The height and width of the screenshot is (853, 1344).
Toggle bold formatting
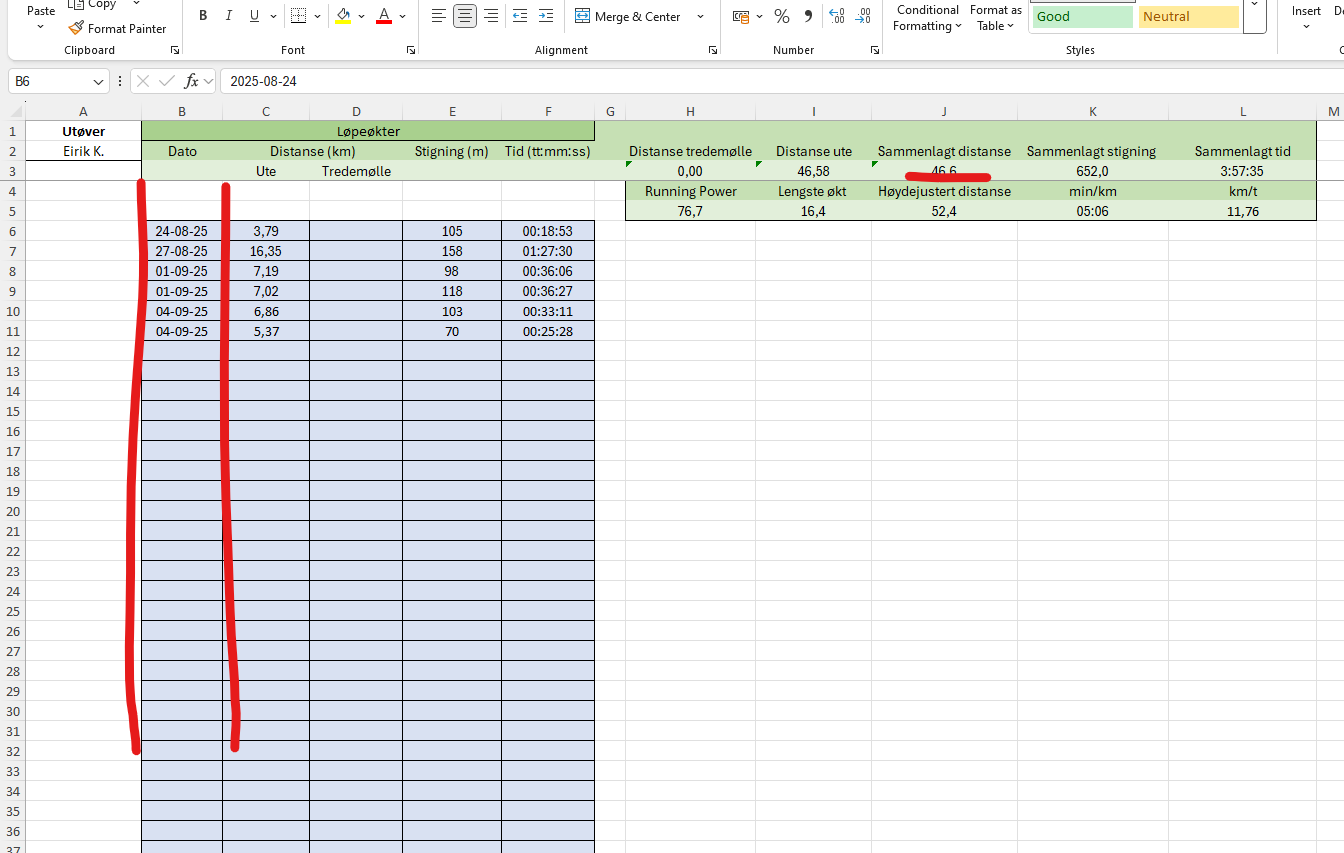coord(203,15)
